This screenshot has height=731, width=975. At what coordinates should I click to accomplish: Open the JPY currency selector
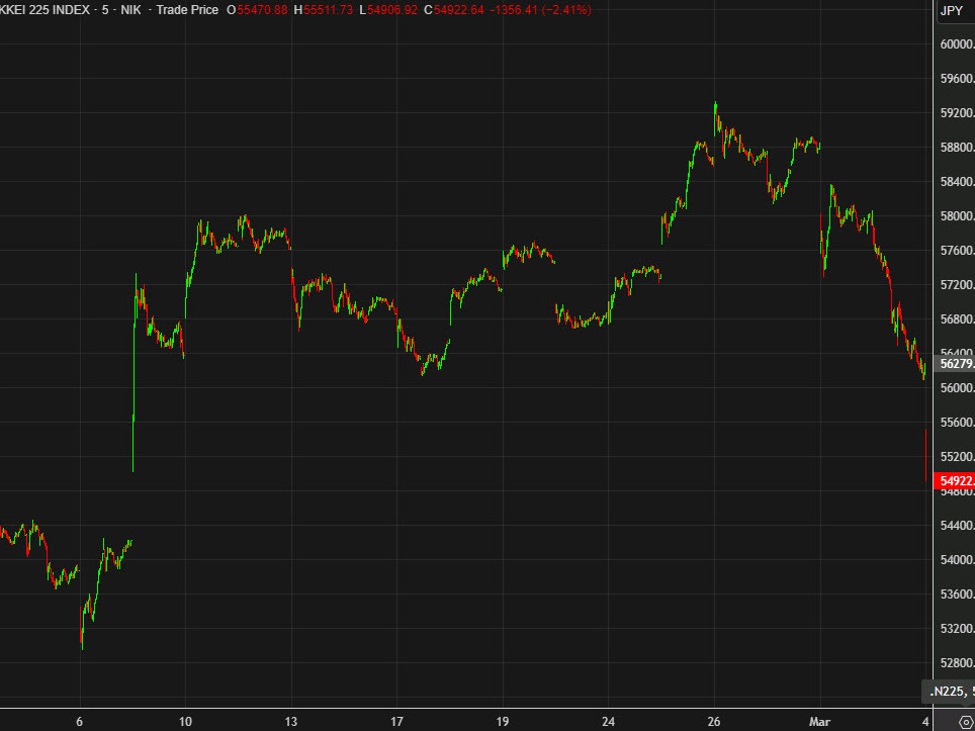click(951, 10)
